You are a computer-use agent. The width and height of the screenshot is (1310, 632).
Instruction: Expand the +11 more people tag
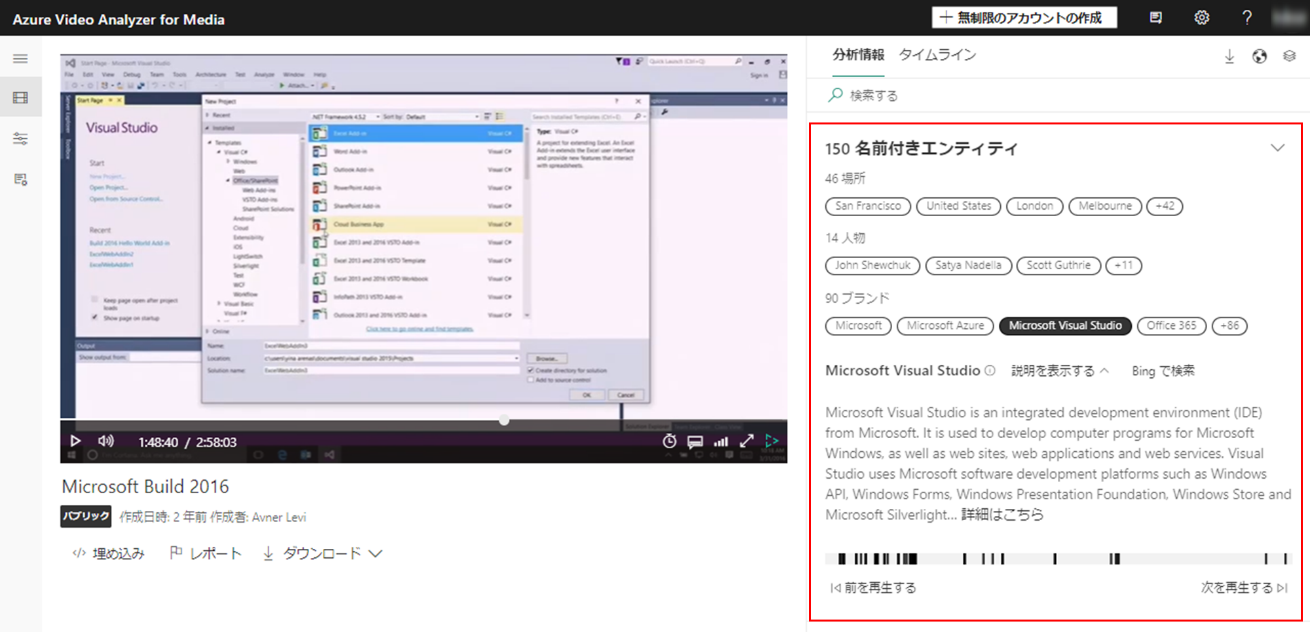pos(1125,266)
